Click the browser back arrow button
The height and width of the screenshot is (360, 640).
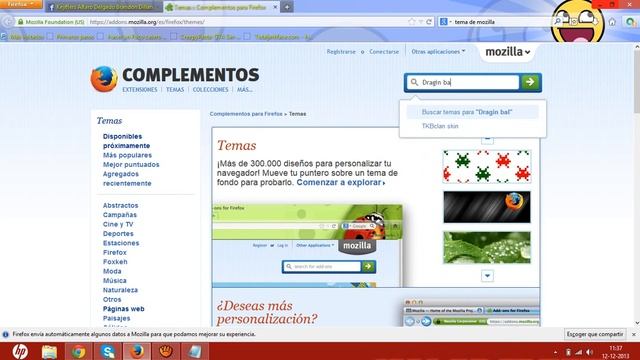coord(7,22)
